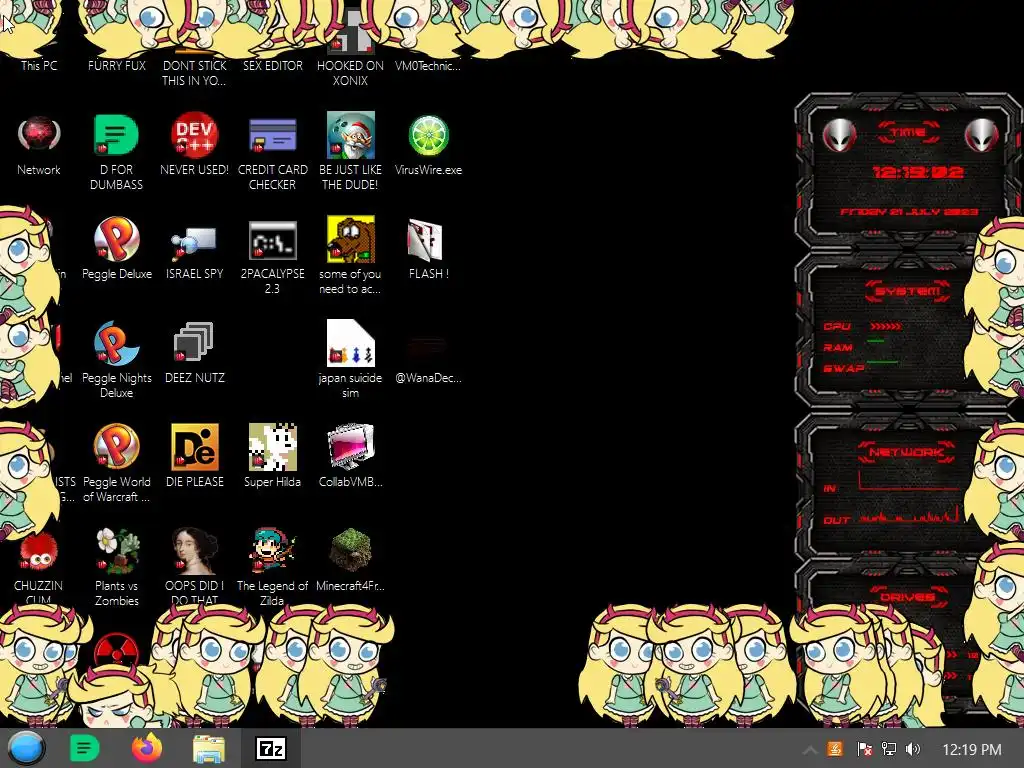The width and height of the screenshot is (1024, 768).
Task: Open the green chat app in taskbar
Action: pos(84,748)
